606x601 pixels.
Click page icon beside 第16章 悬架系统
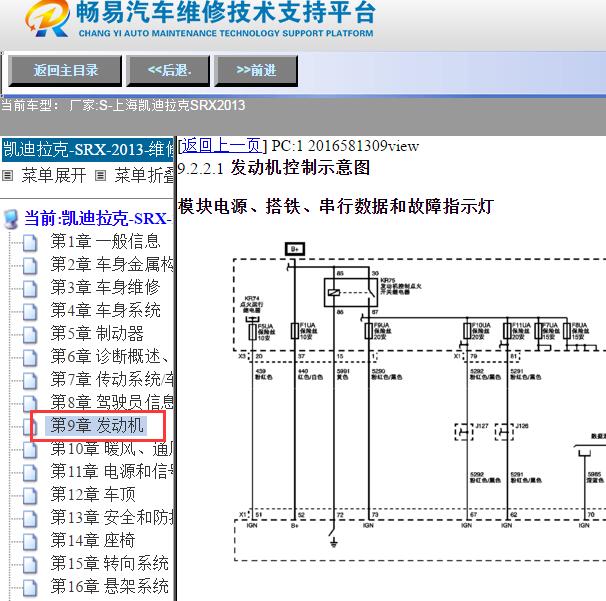pyautogui.click(x=30, y=588)
